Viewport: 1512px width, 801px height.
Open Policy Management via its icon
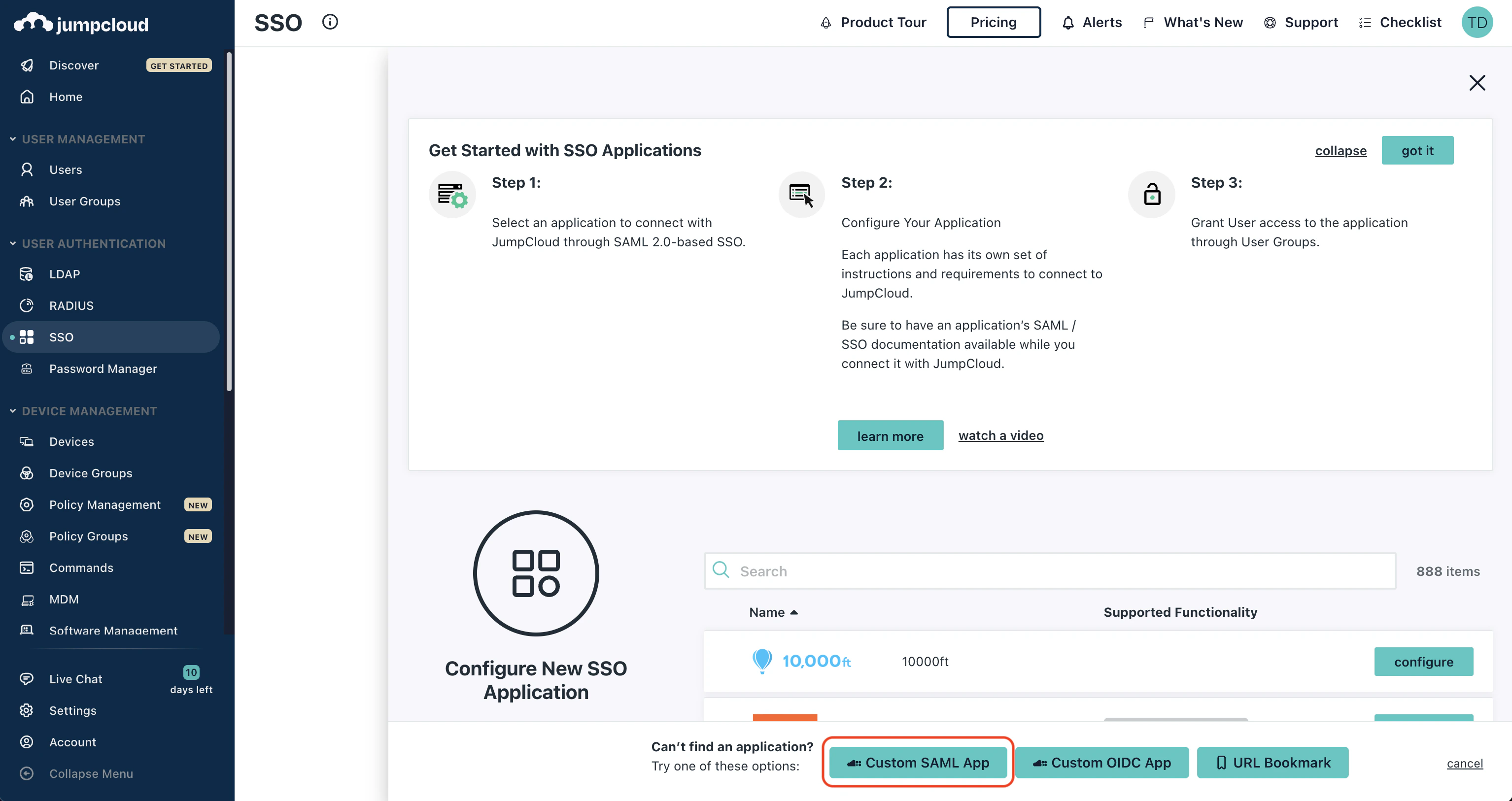[27, 504]
